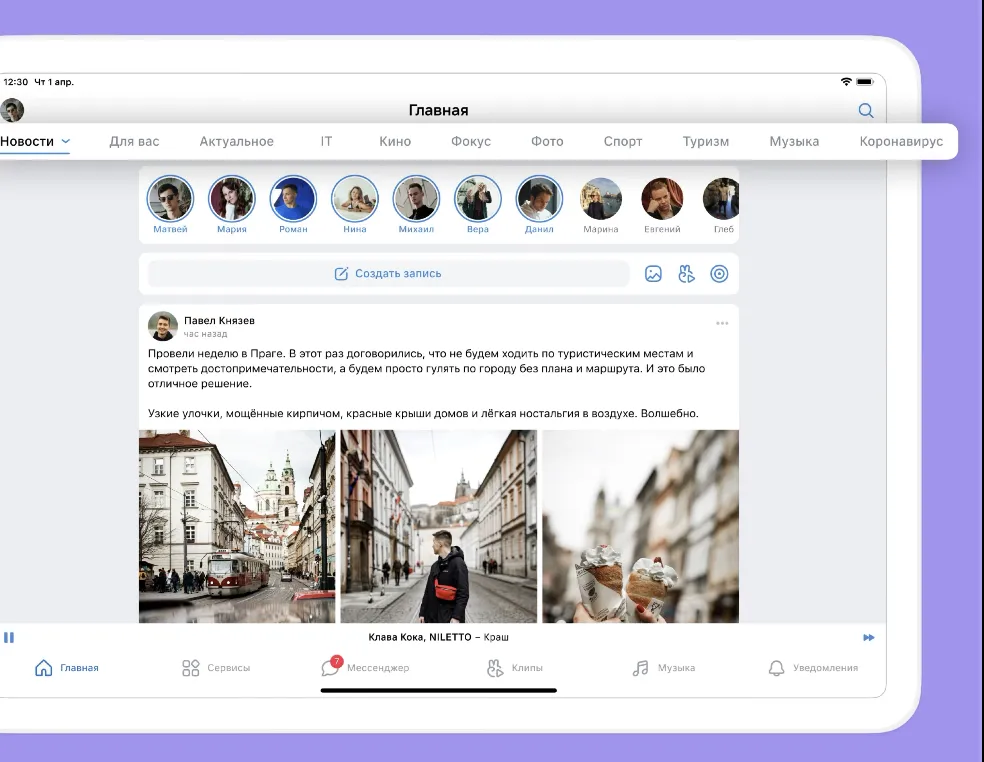Switch to the Спорт tab
The width and height of the screenshot is (984, 762).
click(x=623, y=141)
